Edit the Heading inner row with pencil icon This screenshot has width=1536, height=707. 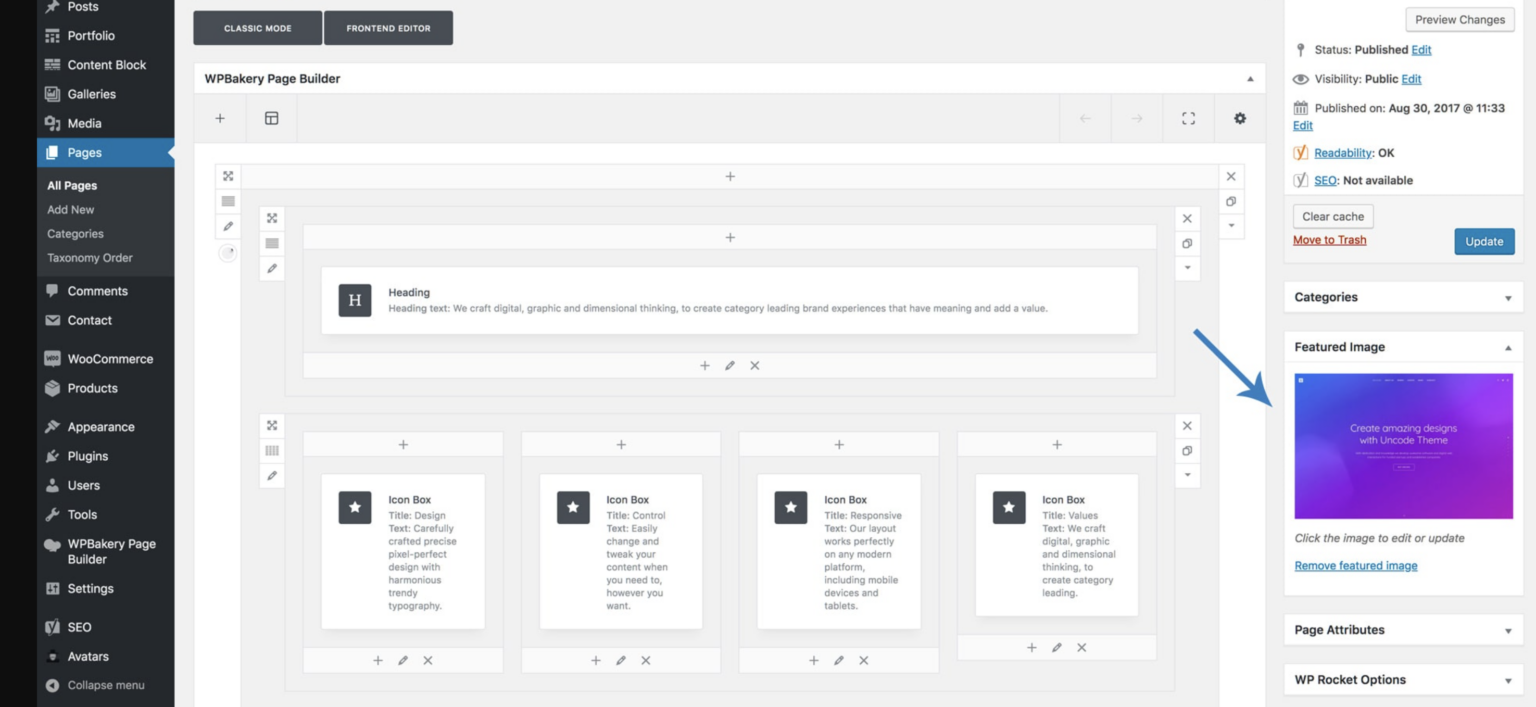click(272, 269)
